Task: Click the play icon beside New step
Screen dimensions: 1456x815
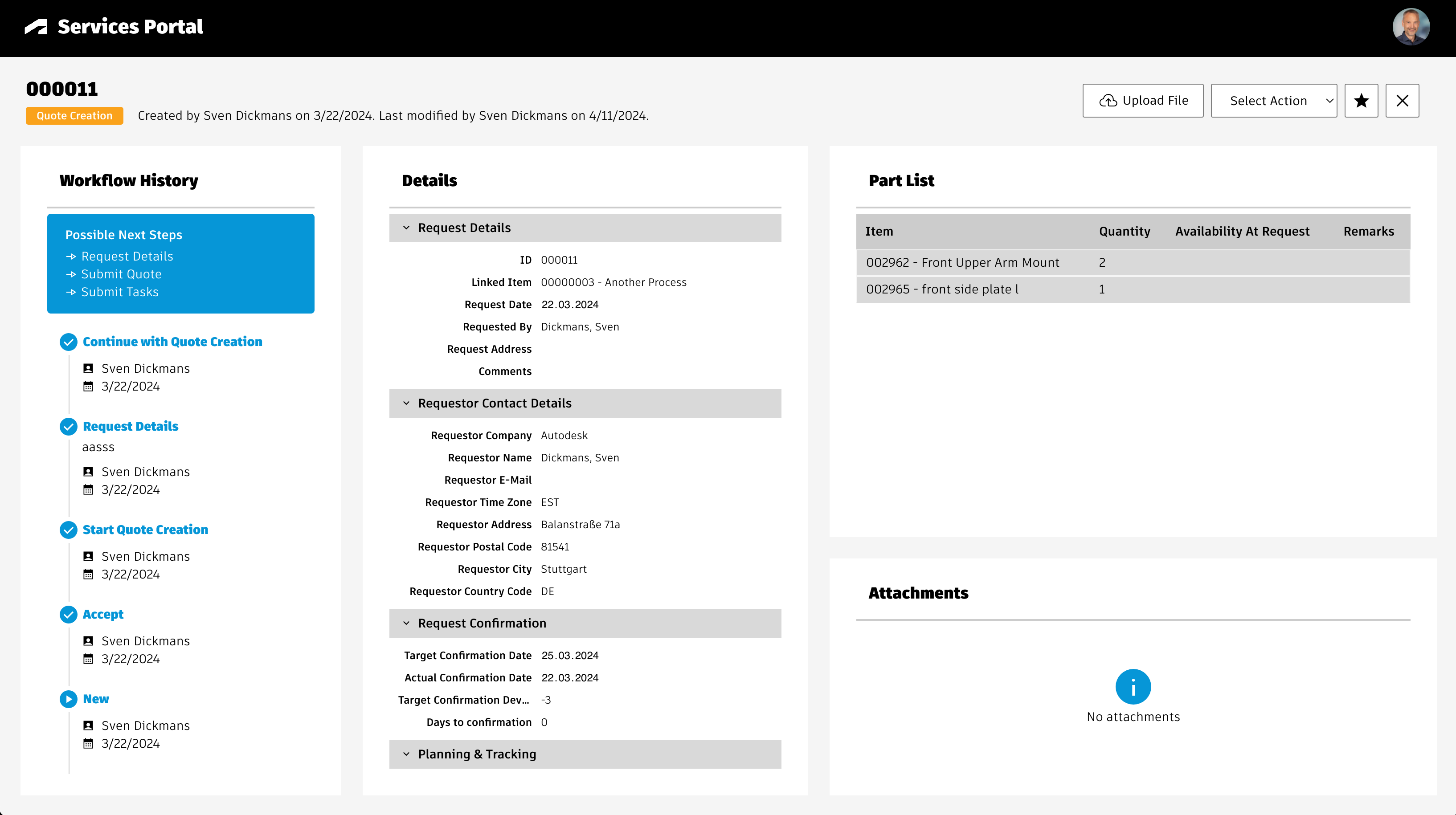Action: point(69,699)
